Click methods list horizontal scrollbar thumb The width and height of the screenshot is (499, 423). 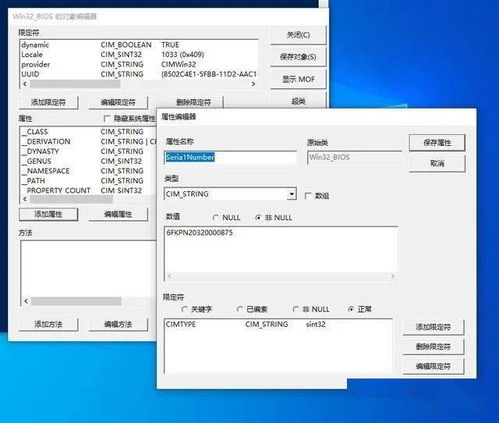76,301
